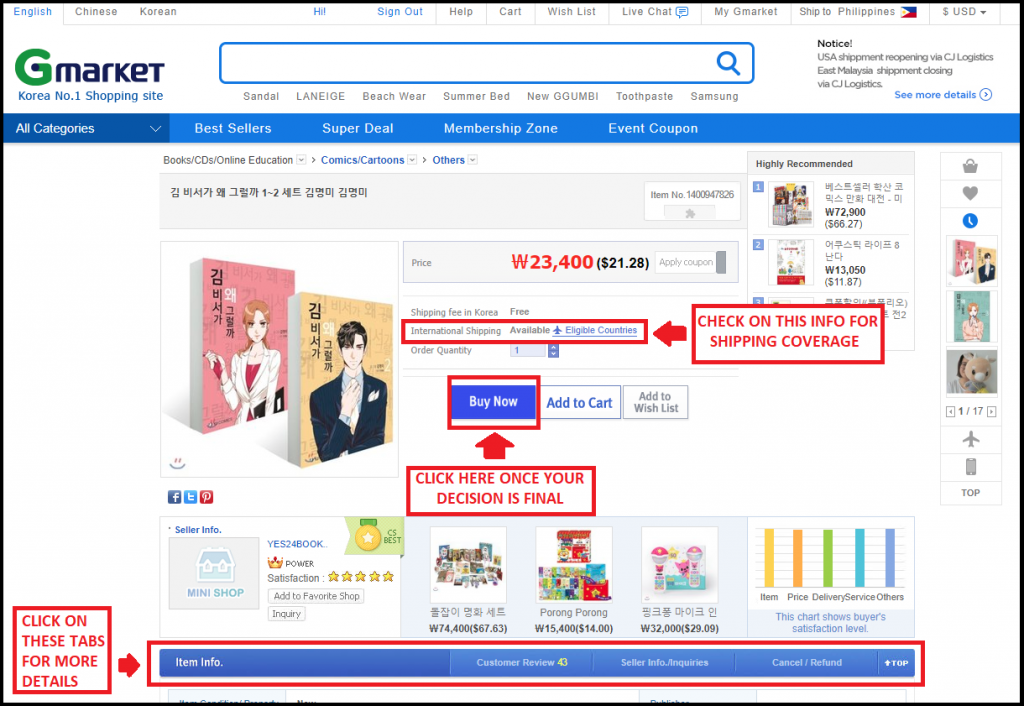Click the TOP button on tab bar
This screenshot has width=1024, height=706.
[x=896, y=662]
